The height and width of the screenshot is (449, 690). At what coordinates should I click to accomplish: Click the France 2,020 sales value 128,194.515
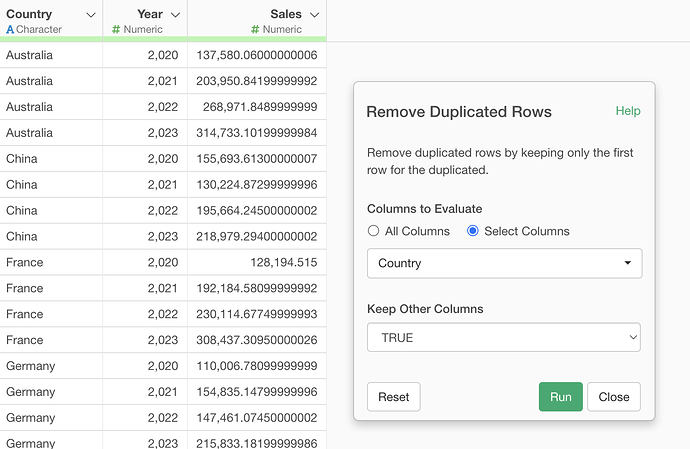click(x=283, y=263)
